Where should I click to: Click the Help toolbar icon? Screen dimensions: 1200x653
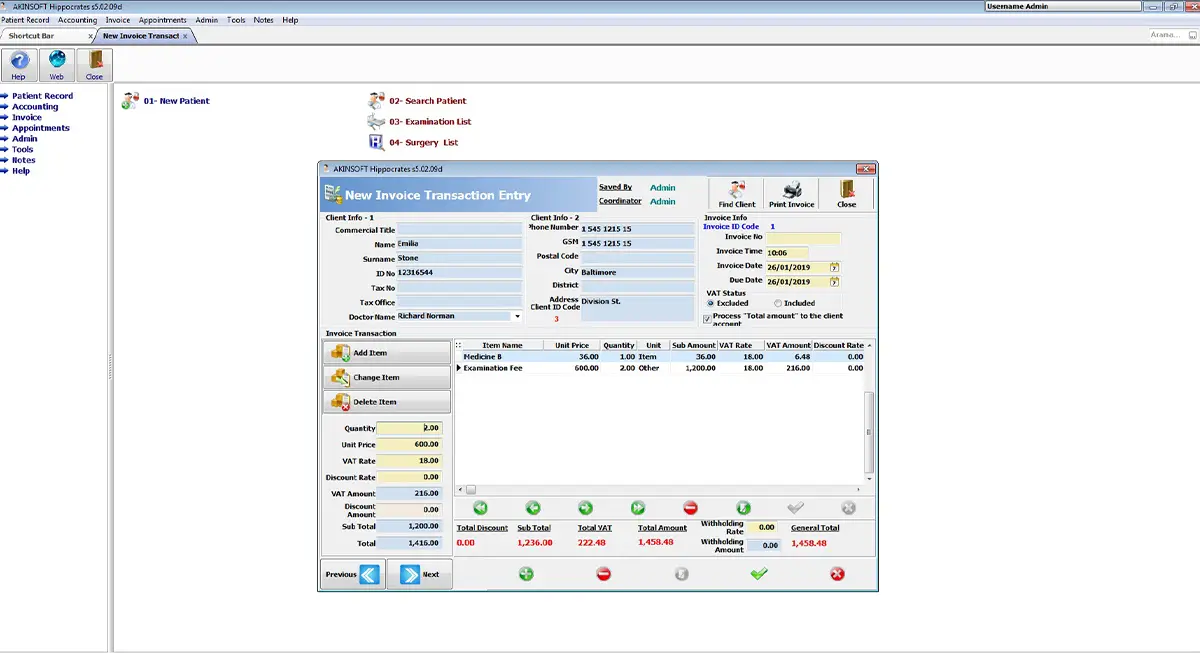(x=19, y=65)
